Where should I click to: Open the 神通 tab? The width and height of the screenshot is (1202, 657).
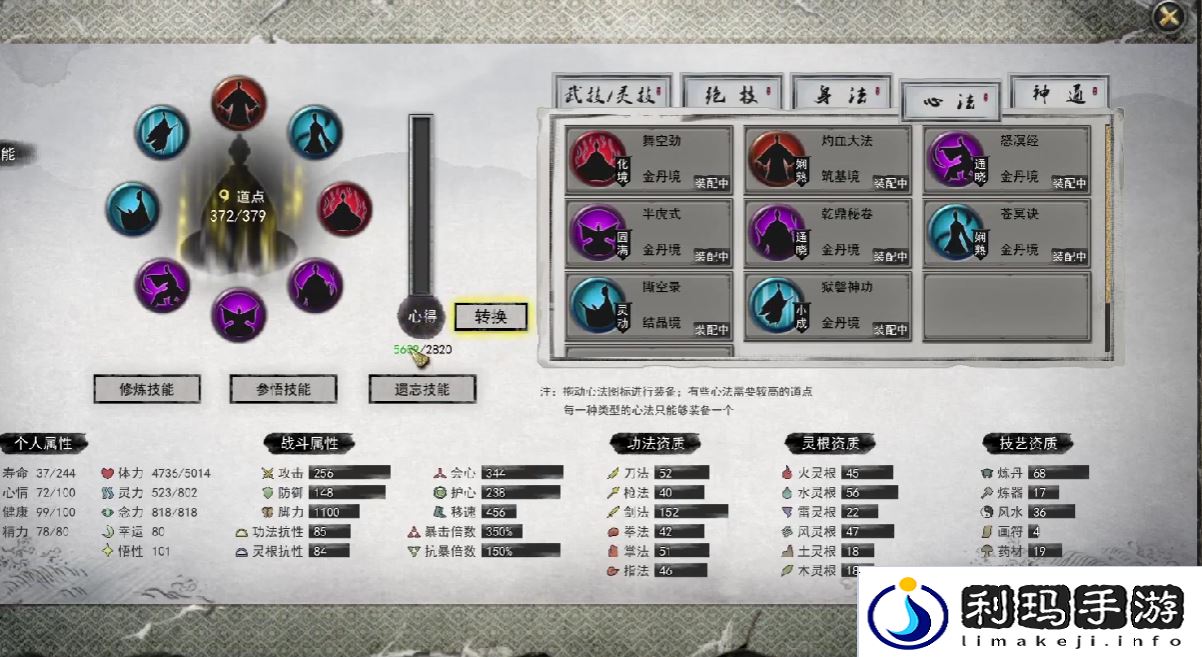click(1059, 95)
